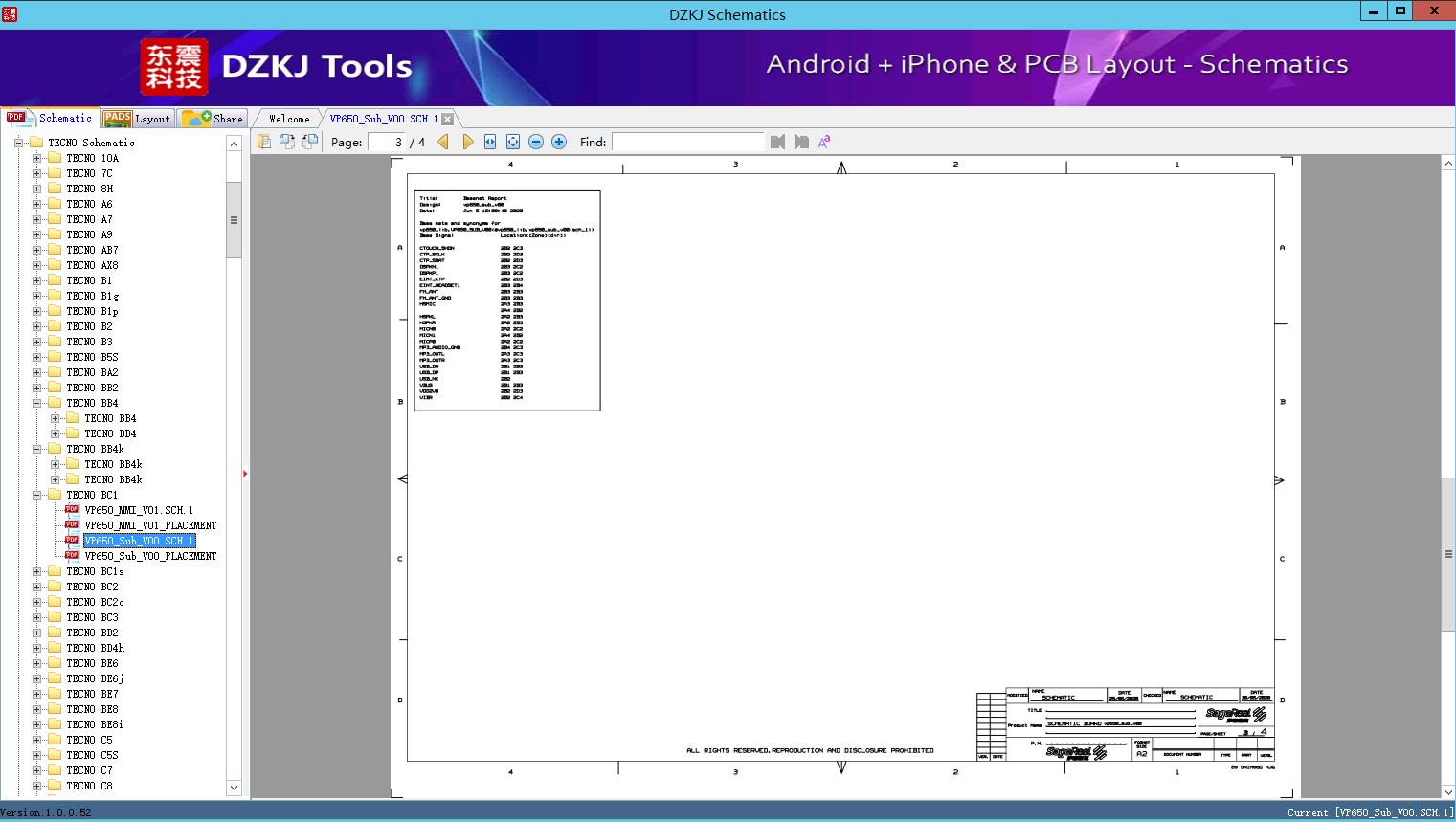This screenshot has height=822, width=1456.
Task: Switch to the Layout tab
Action: pos(137,119)
